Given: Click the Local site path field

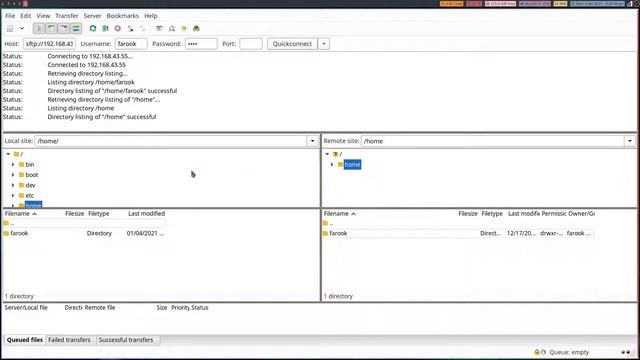Looking at the screenshot, I should [x=171, y=141].
